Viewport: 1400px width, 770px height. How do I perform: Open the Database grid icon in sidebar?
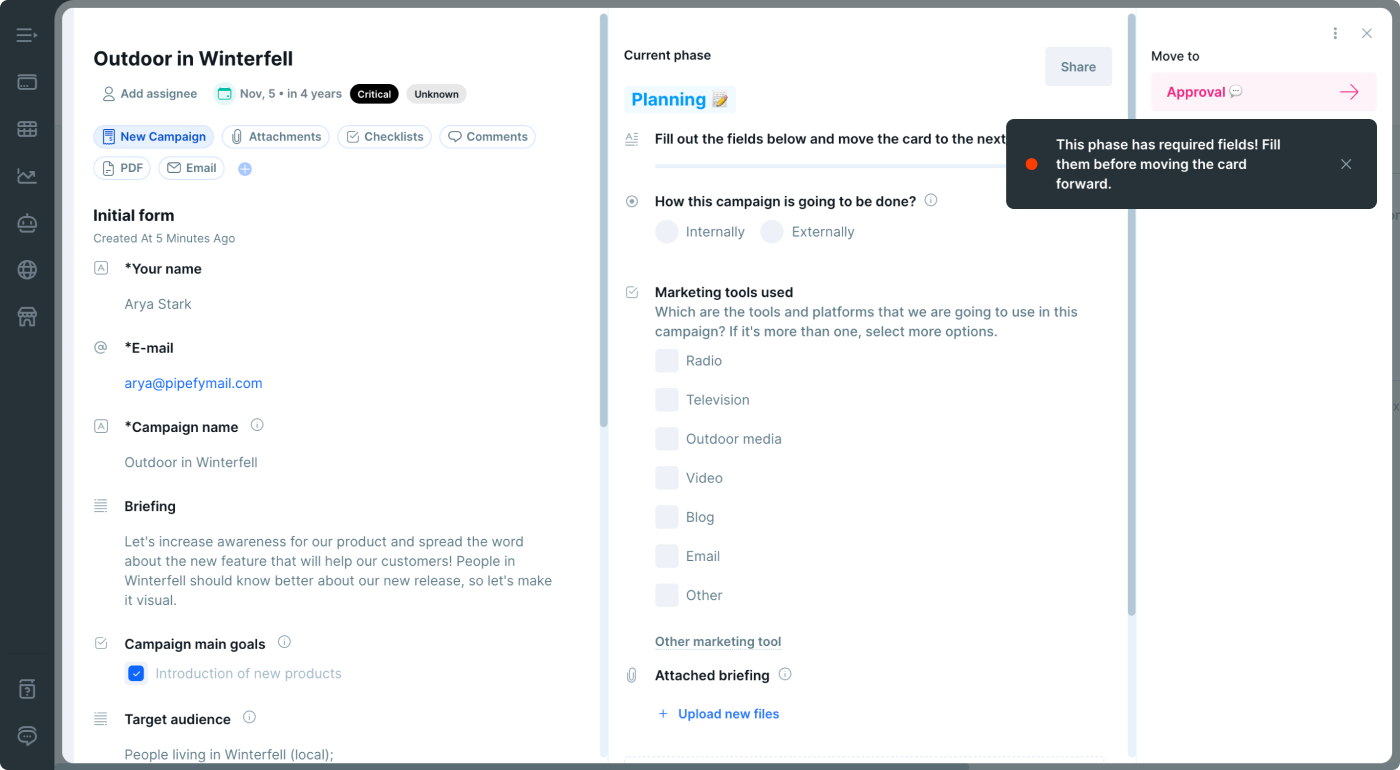click(x=26, y=129)
